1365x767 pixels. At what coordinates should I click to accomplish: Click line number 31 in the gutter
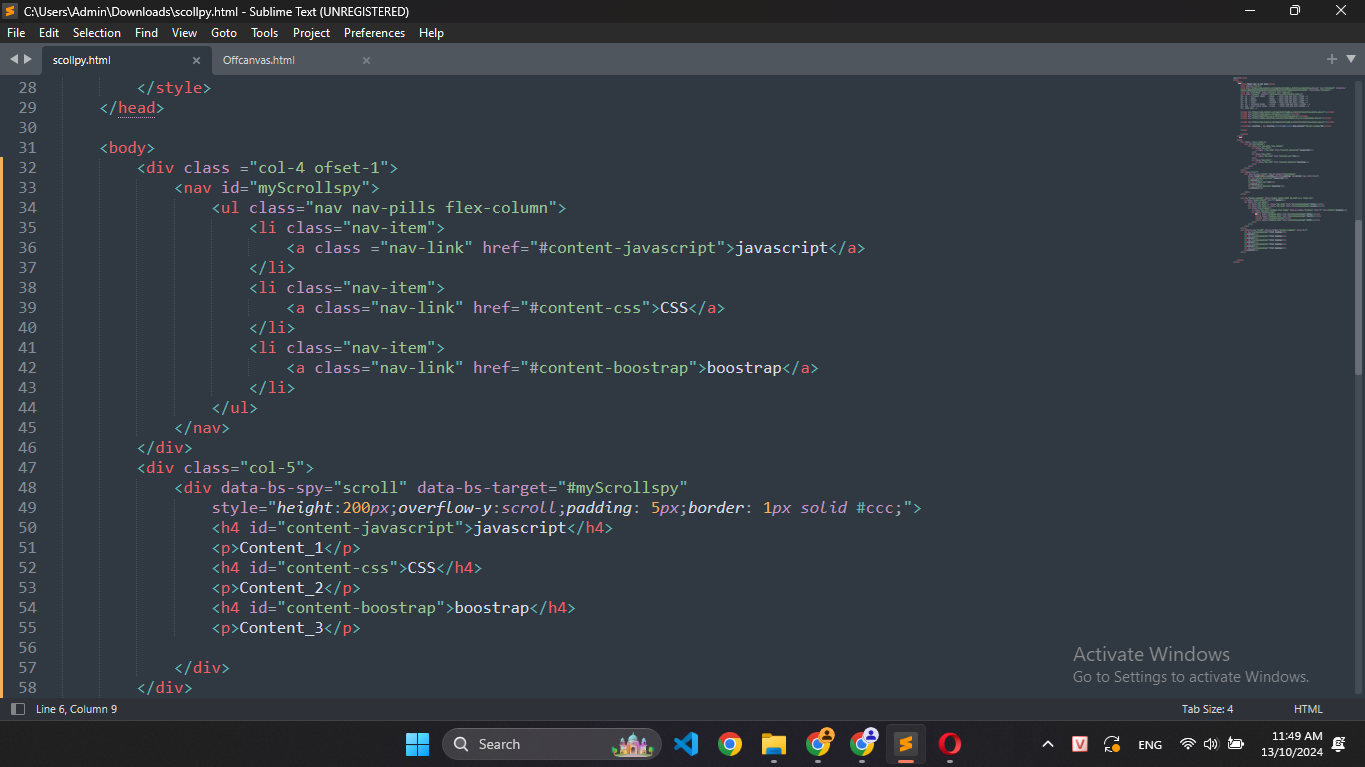pyautogui.click(x=27, y=148)
